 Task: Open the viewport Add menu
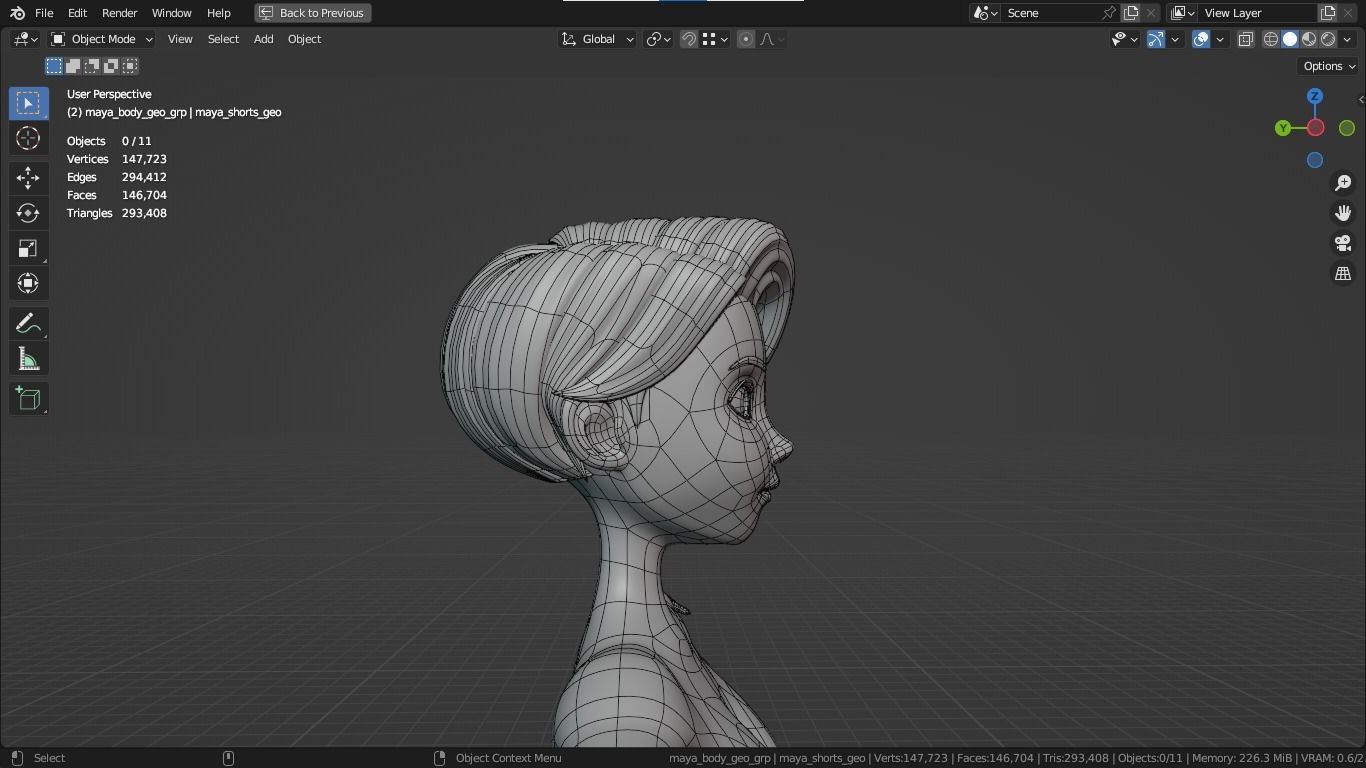pos(263,39)
